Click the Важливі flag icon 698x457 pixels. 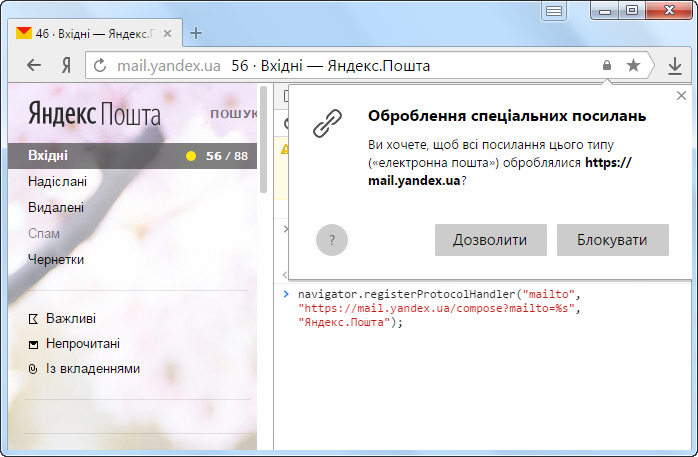tap(33, 319)
